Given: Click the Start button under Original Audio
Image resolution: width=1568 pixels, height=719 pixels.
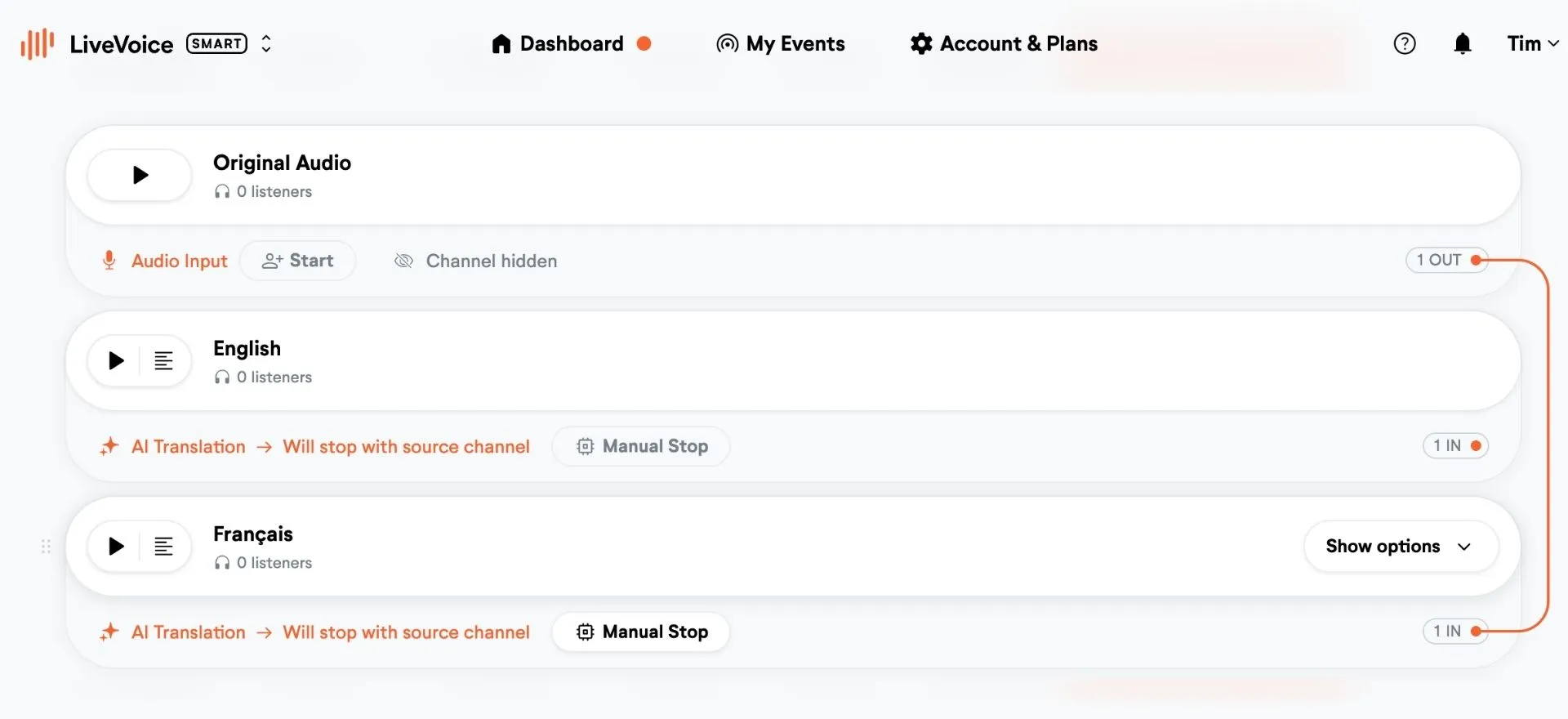Looking at the screenshot, I should 298,261.
